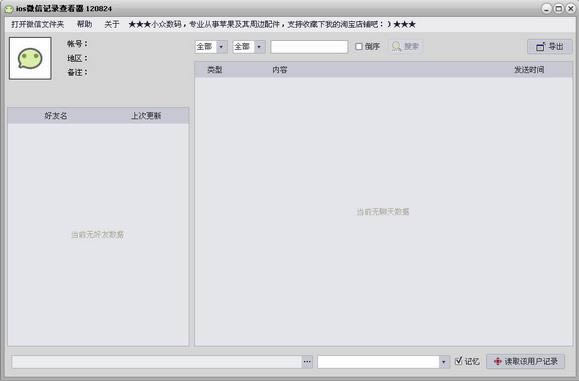Maximize the window

click(559, 8)
